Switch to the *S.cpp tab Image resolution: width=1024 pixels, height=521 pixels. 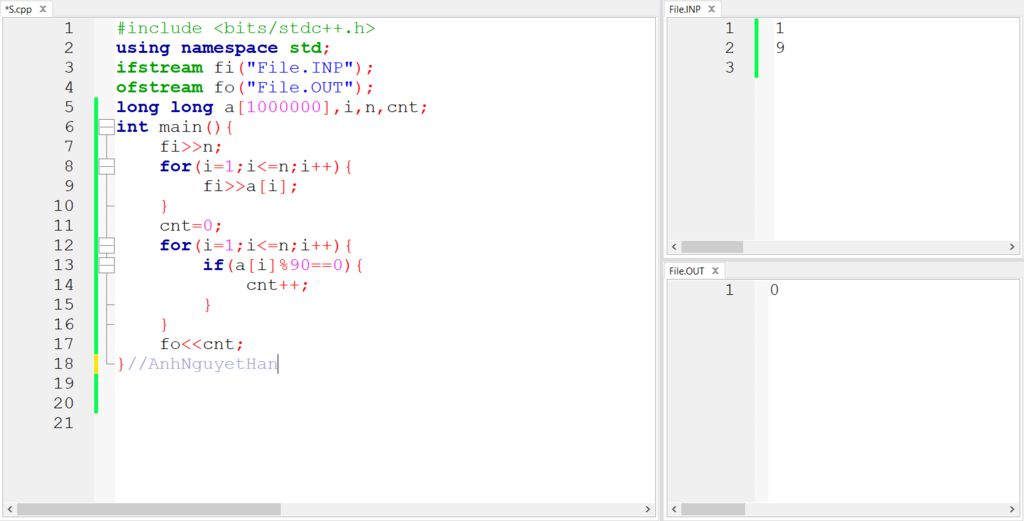pyautogui.click(x=19, y=9)
